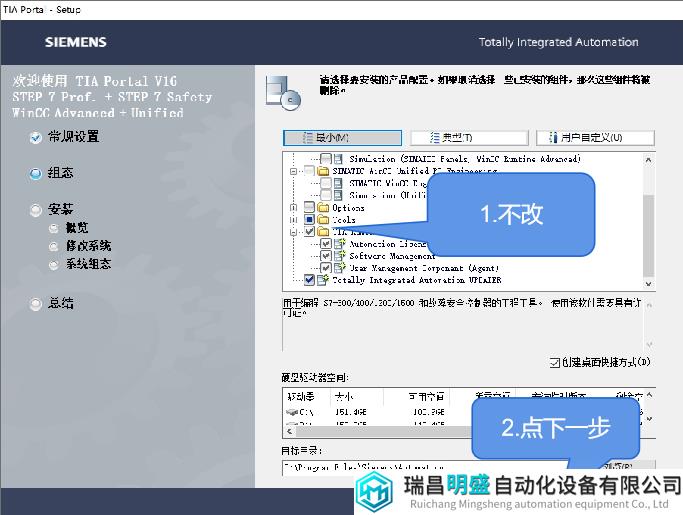Click drive table scroll-up arrow

(649, 395)
